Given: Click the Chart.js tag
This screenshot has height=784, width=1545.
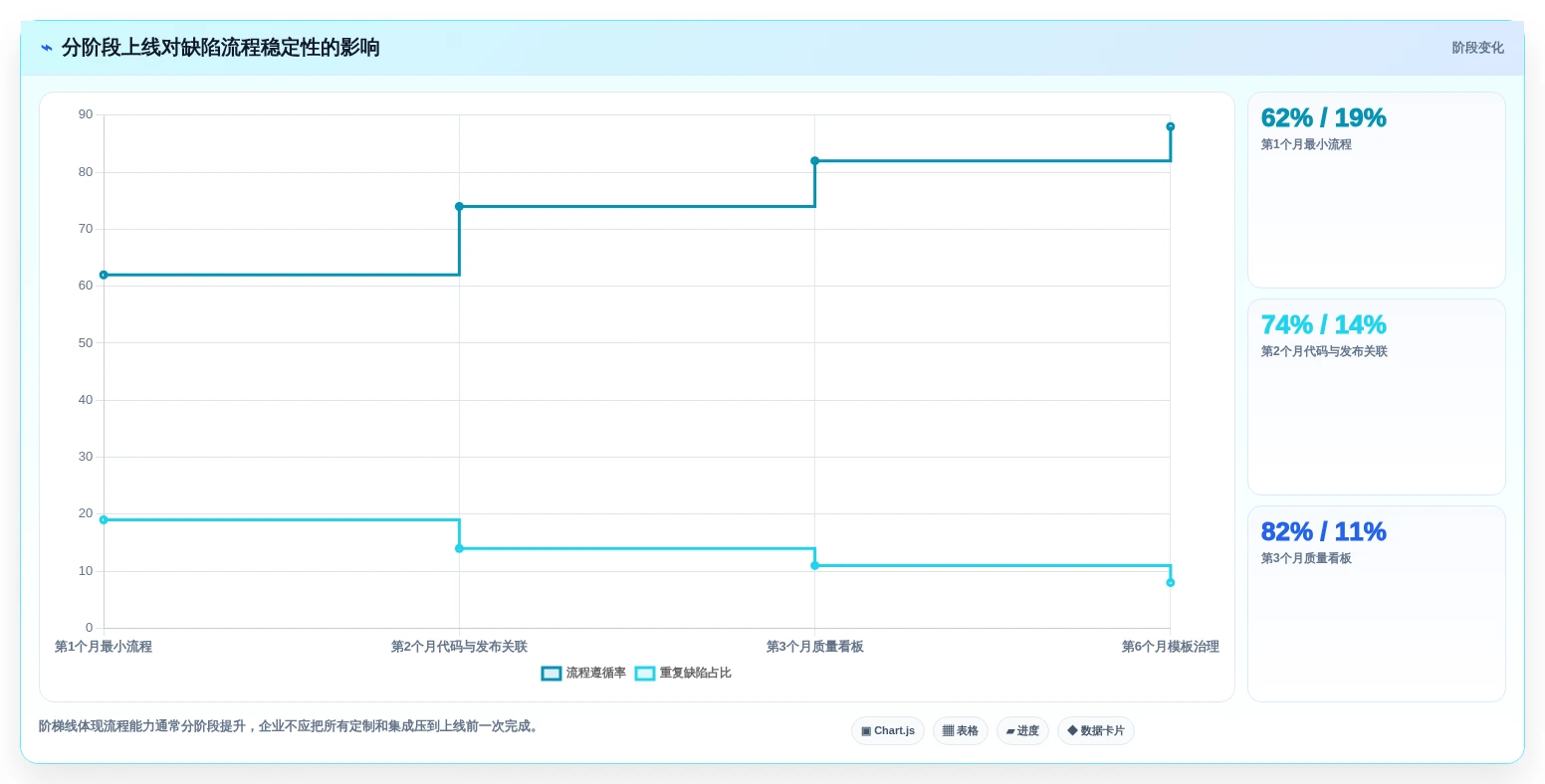Looking at the screenshot, I should point(888,731).
